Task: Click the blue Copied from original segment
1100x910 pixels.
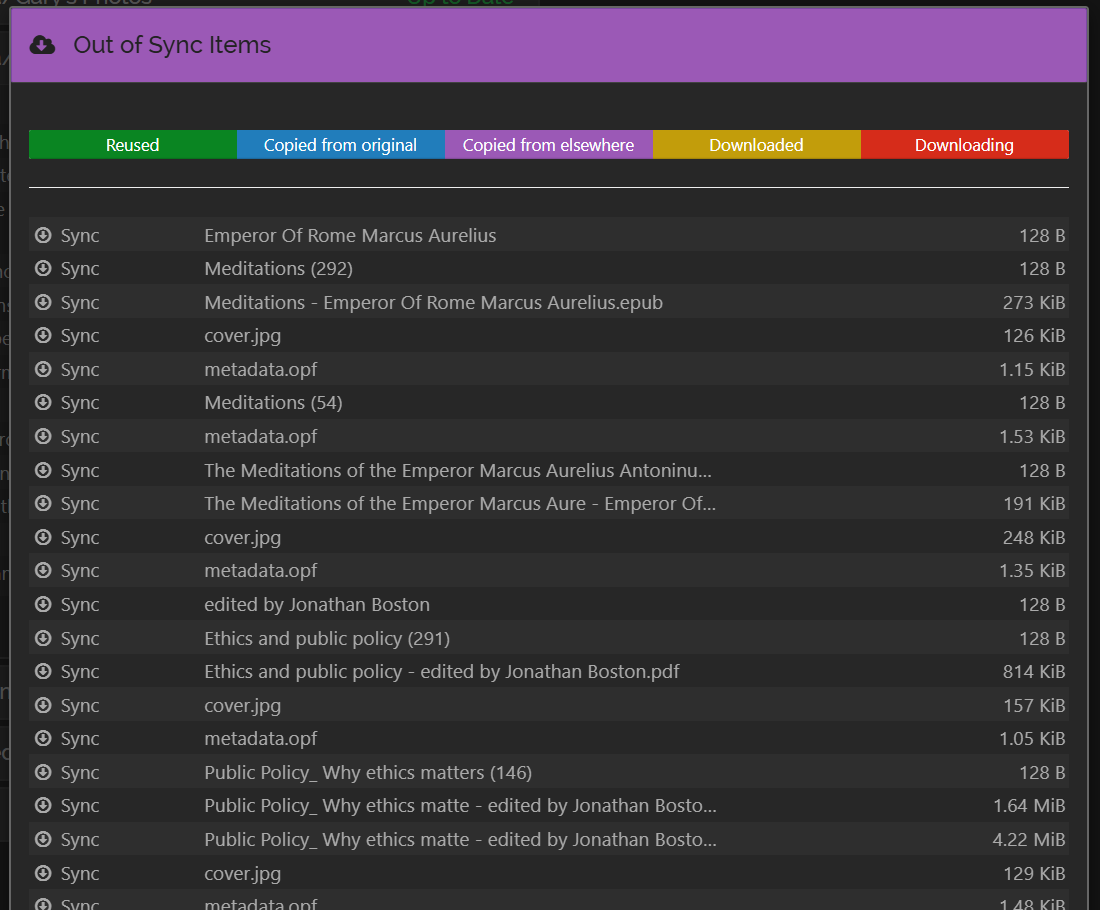Action: click(340, 145)
